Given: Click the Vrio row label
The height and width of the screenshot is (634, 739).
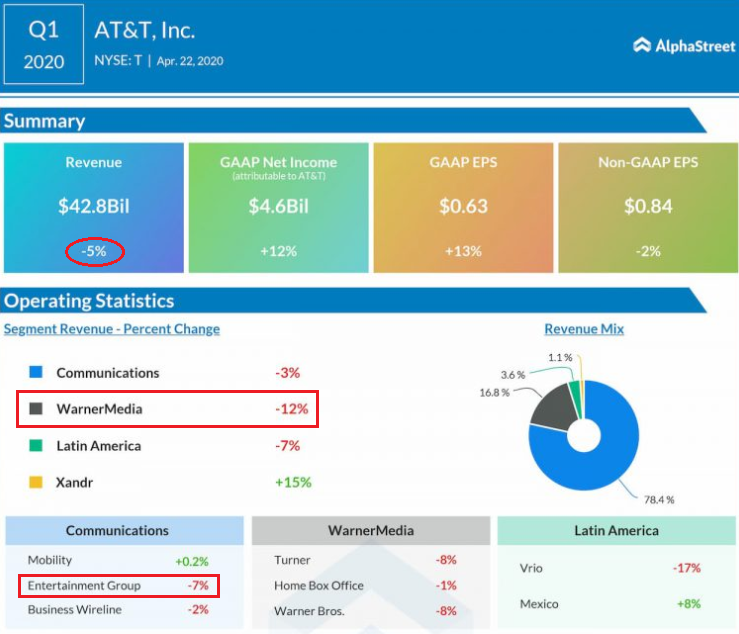Looking at the screenshot, I should pyautogui.click(x=531, y=568).
